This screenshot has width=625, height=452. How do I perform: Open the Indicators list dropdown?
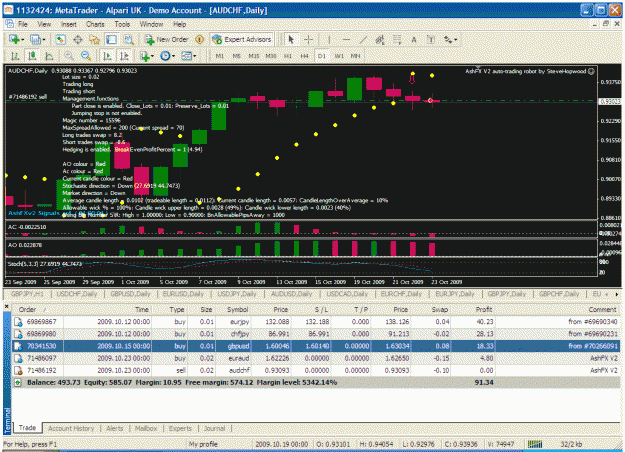pyautogui.click(x=146, y=56)
